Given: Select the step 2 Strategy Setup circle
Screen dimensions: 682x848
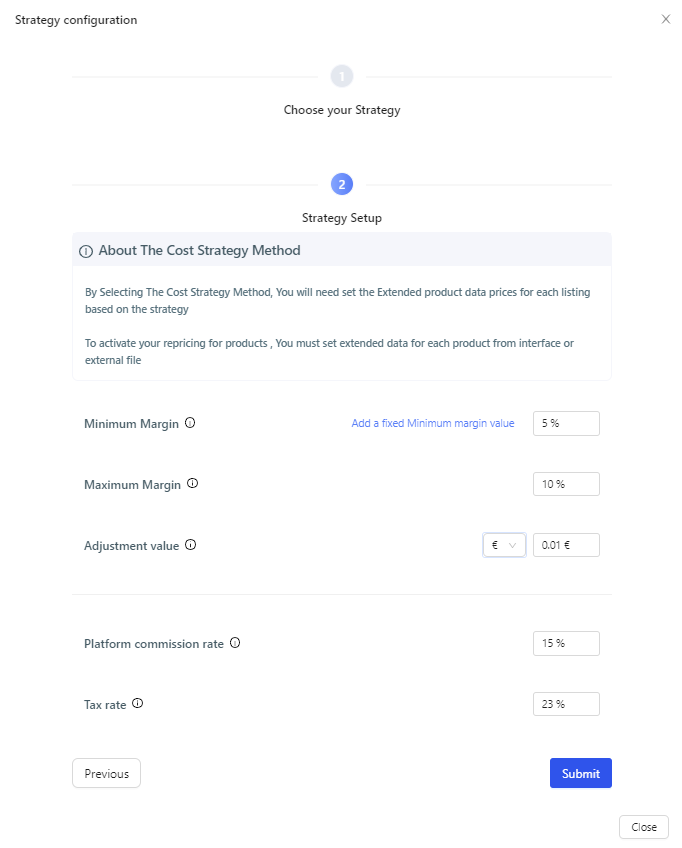Looking at the screenshot, I should point(342,184).
